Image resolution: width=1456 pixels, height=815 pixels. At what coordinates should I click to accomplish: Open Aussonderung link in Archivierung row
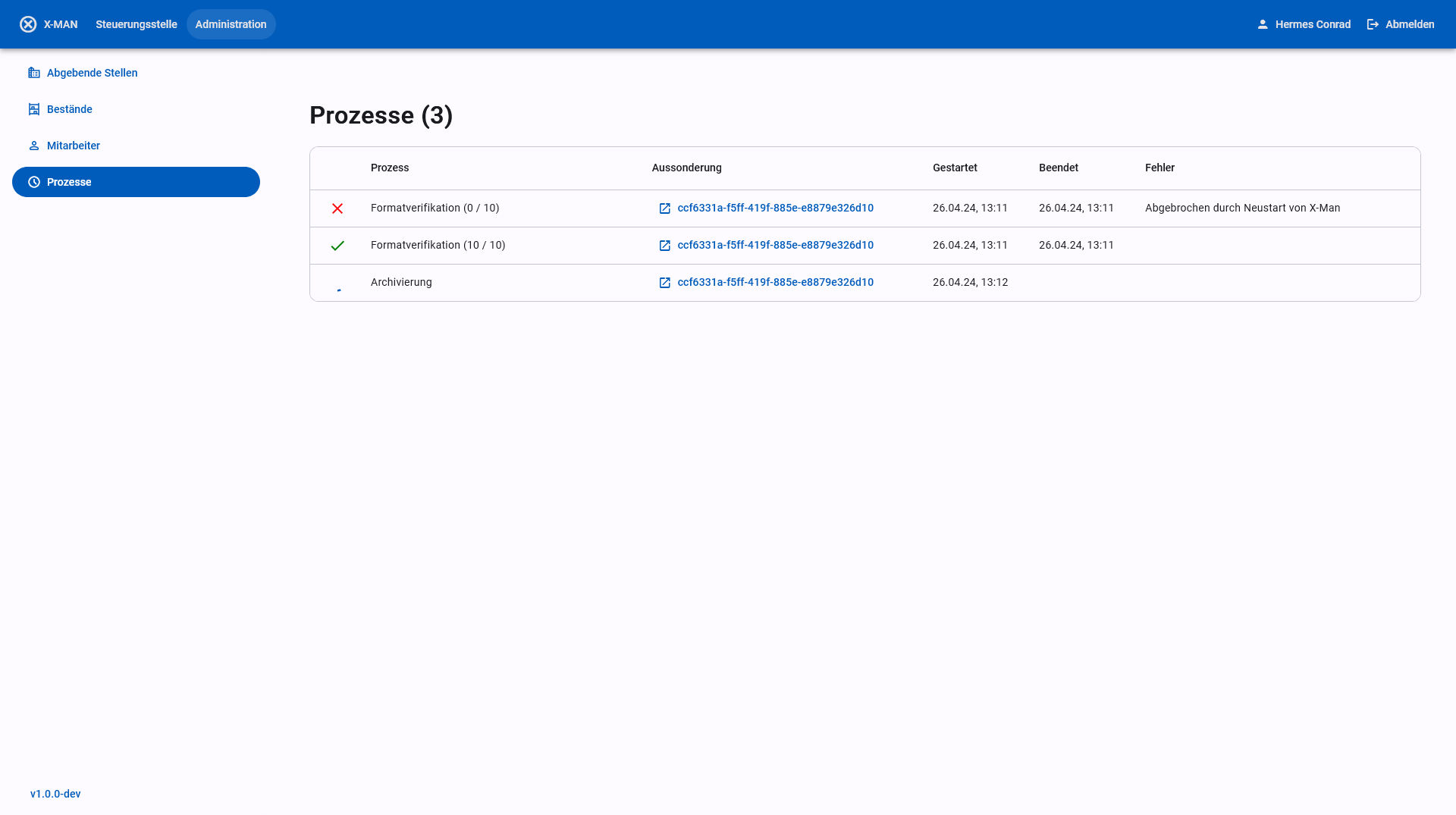click(x=775, y=282)
